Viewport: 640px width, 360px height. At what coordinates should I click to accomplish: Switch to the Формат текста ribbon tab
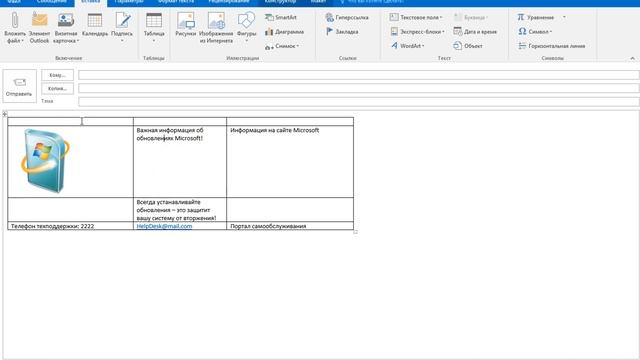[x=176, y=2]
